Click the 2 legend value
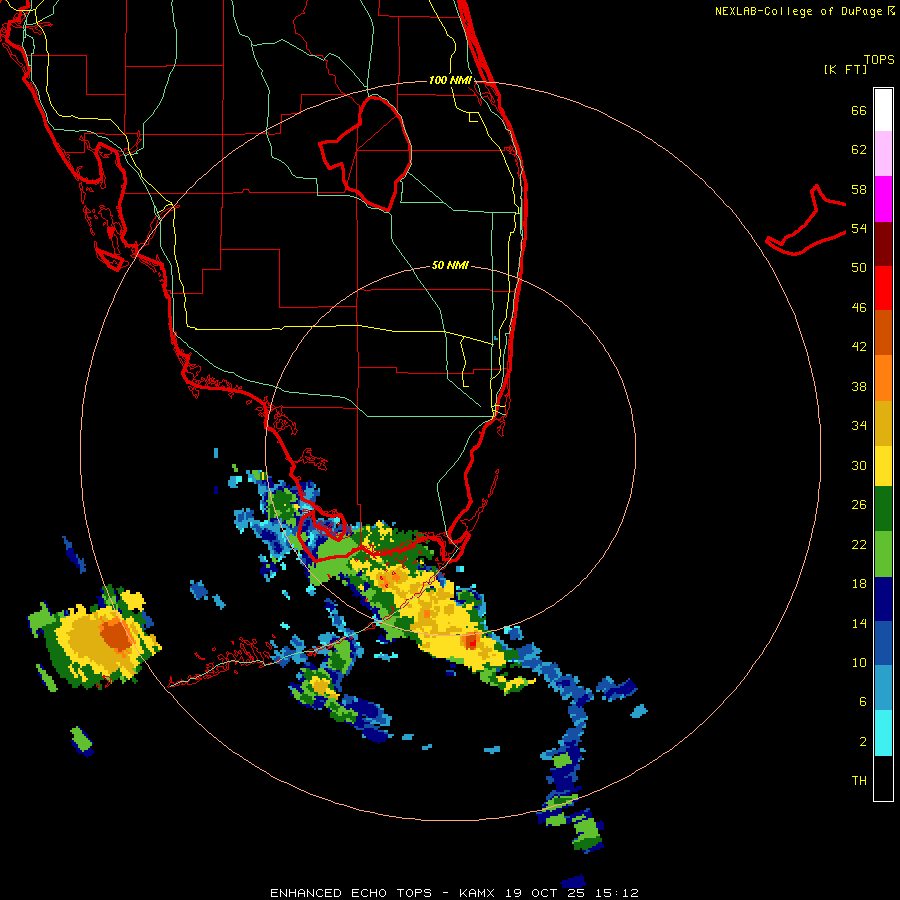Screen dimensions: 900x900 [x=863, y=741]
